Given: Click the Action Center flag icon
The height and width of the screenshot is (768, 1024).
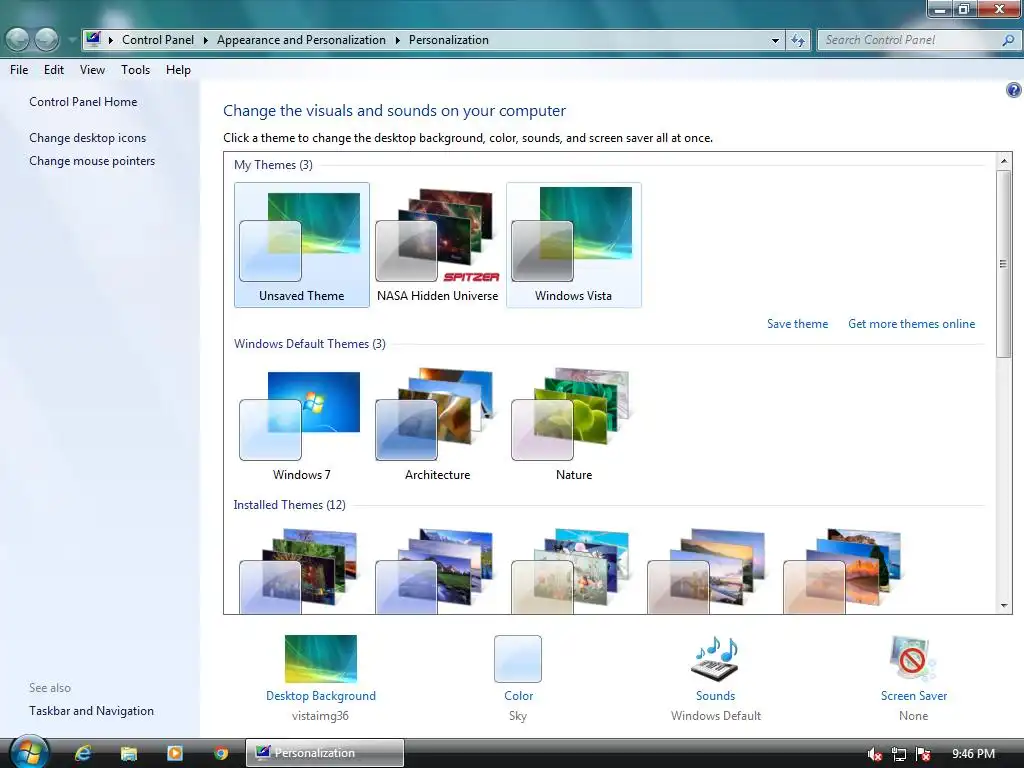Looking at the screenshot, I should [x=923, y=754].
